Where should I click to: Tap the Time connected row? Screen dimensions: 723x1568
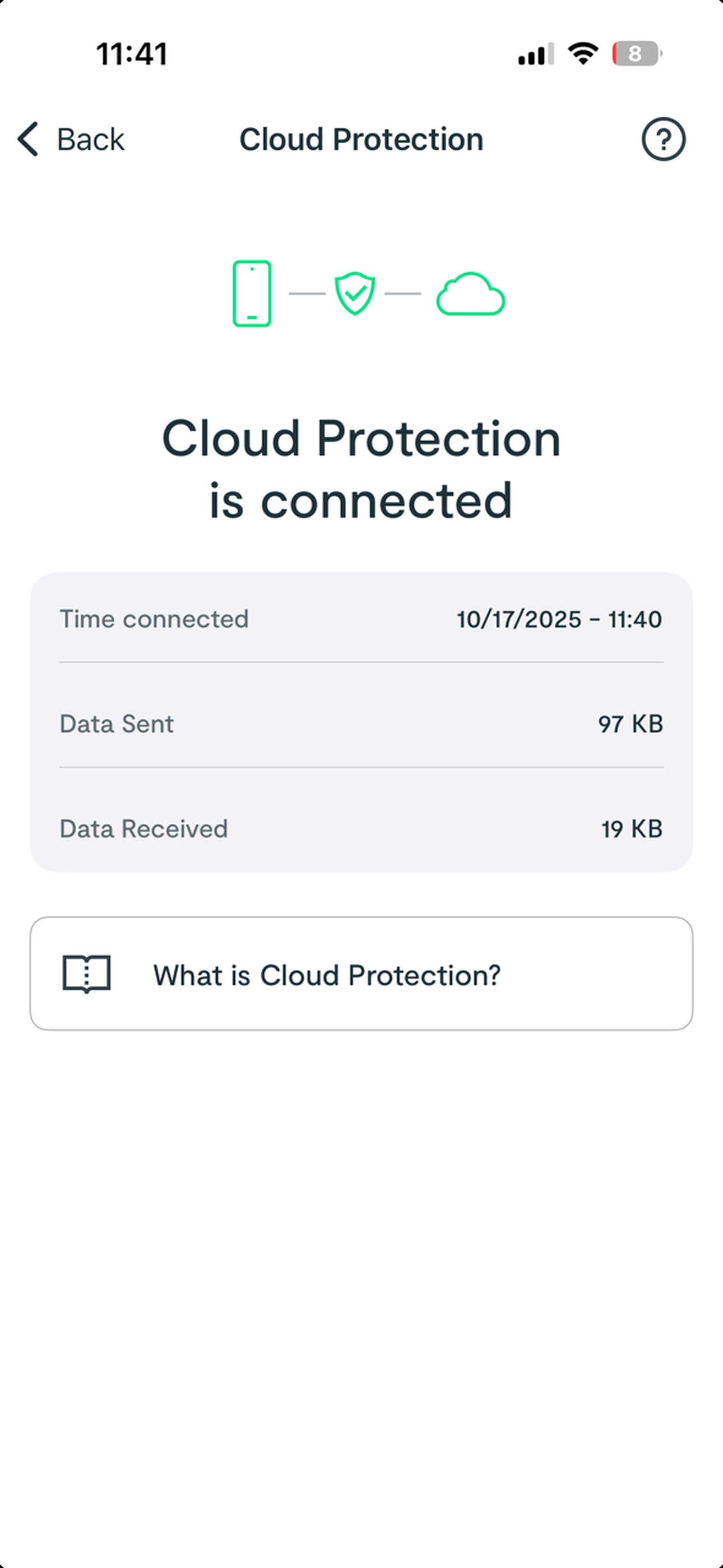(x=361, y=619)
